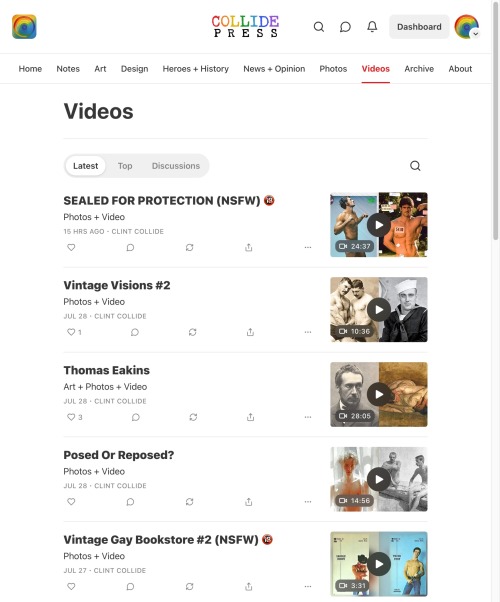The height and width of the screenshot is (602, 500).
Task: Play the 10:36 video thumbnail
Action: (x=379, y=309)
